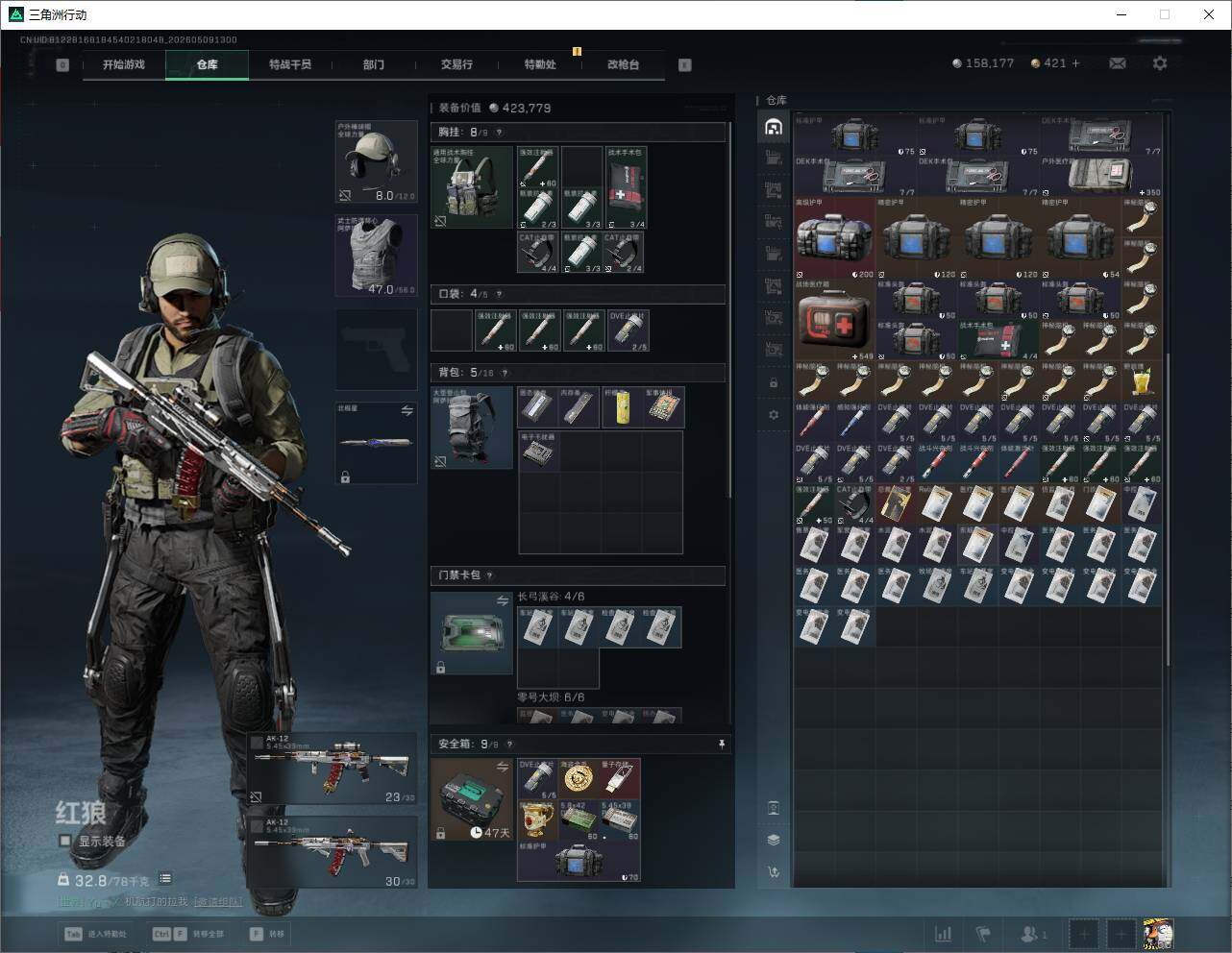This screenshot has width=1232, height=953.
Task: Select the 量子存储 USB drive in safe box
Action: pyautogui.click(x=621, y=778)
